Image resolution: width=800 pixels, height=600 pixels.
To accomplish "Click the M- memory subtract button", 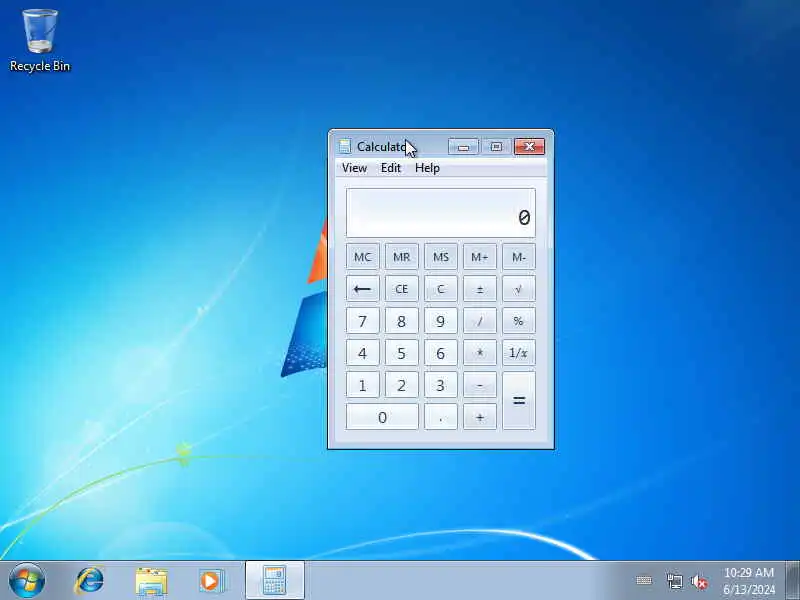I will 519,257.
